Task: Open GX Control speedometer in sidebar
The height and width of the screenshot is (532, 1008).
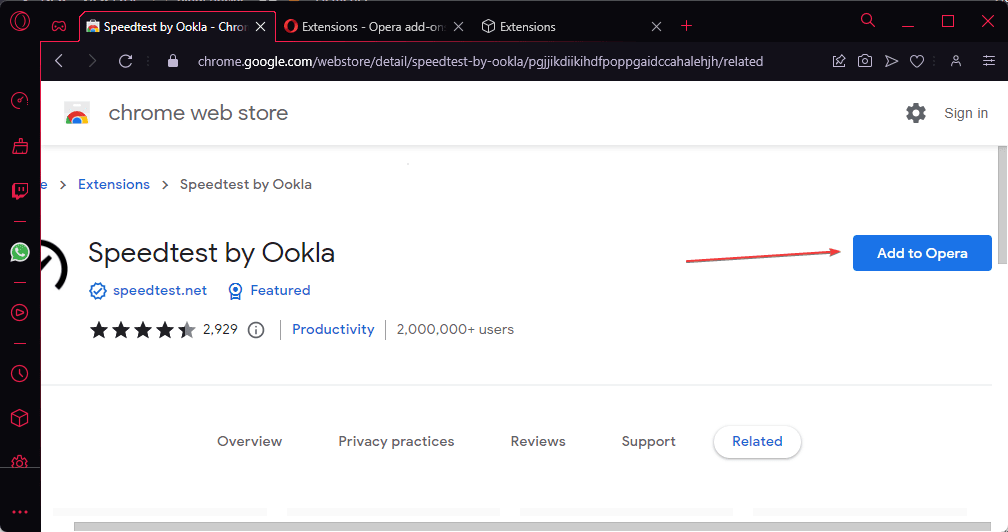Action: [20, 101]
